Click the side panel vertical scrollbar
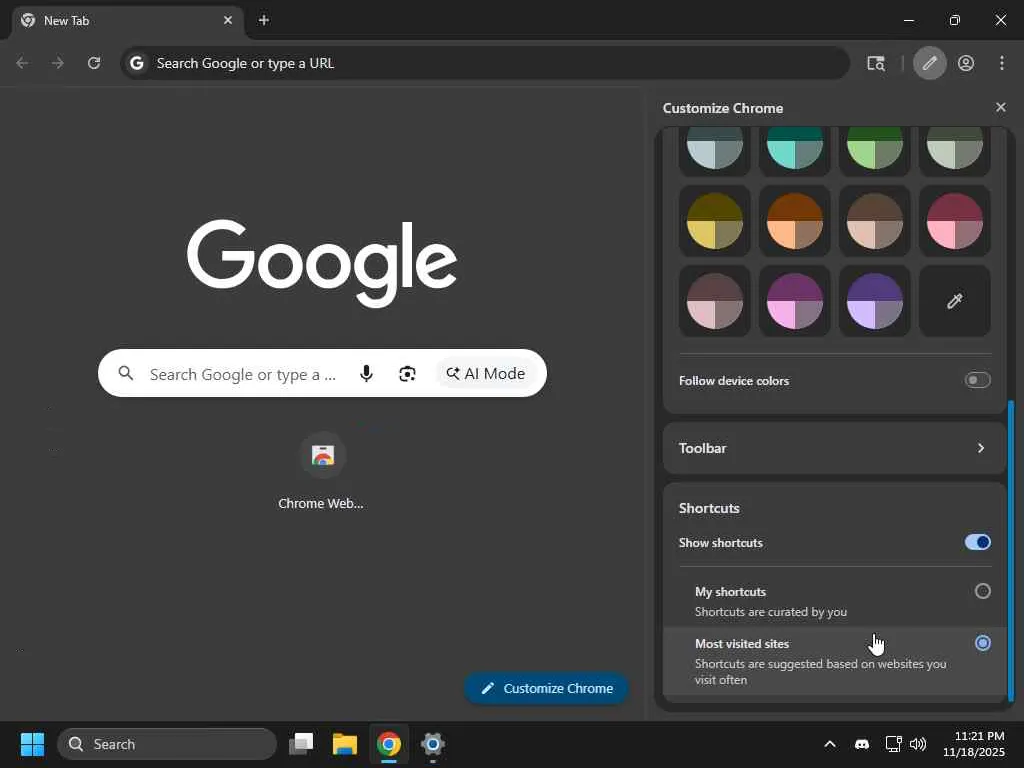The width and height of the screenshot is (1024, 768). pos(1011,550)
